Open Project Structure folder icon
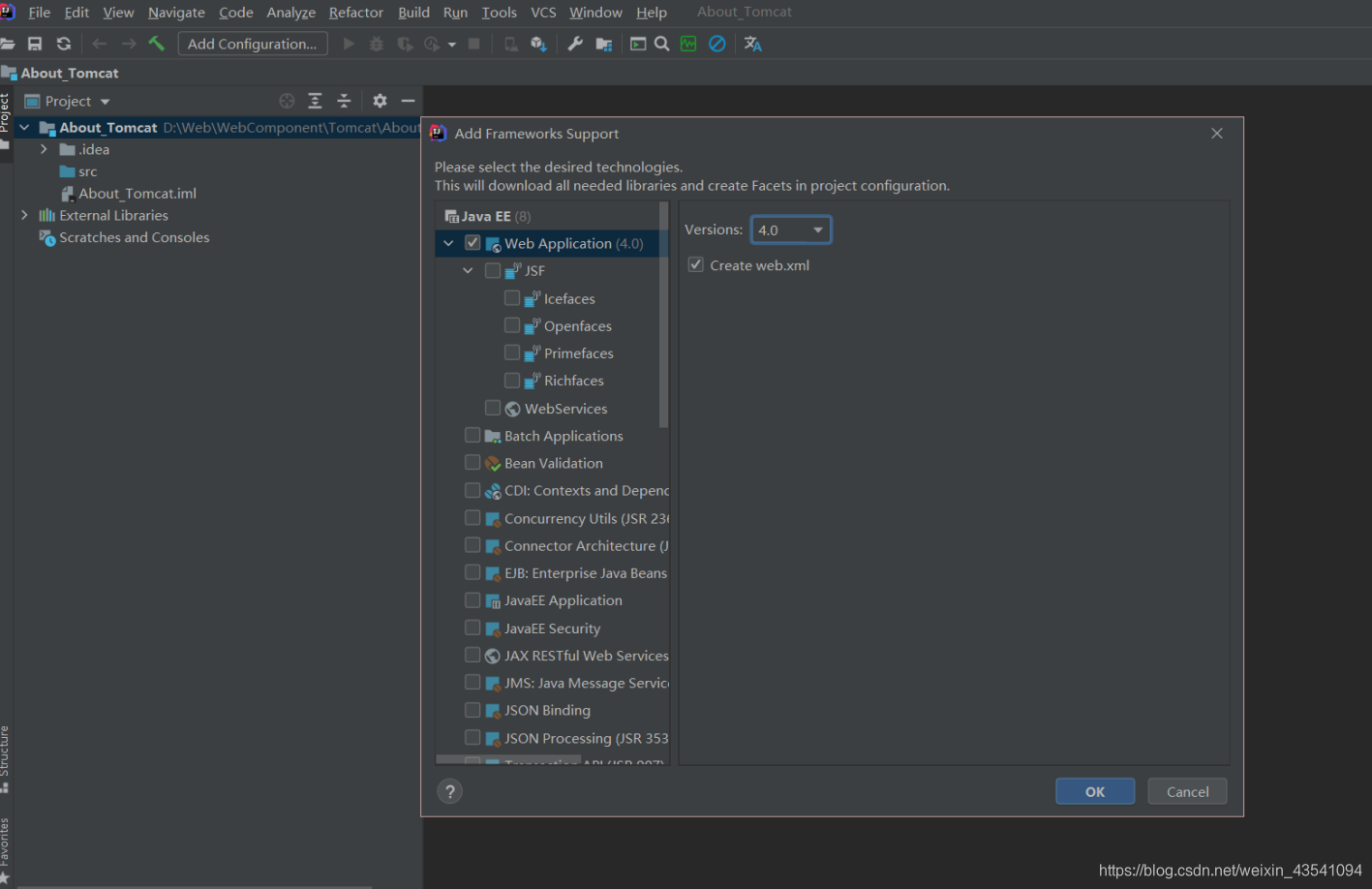 [604, 44]
